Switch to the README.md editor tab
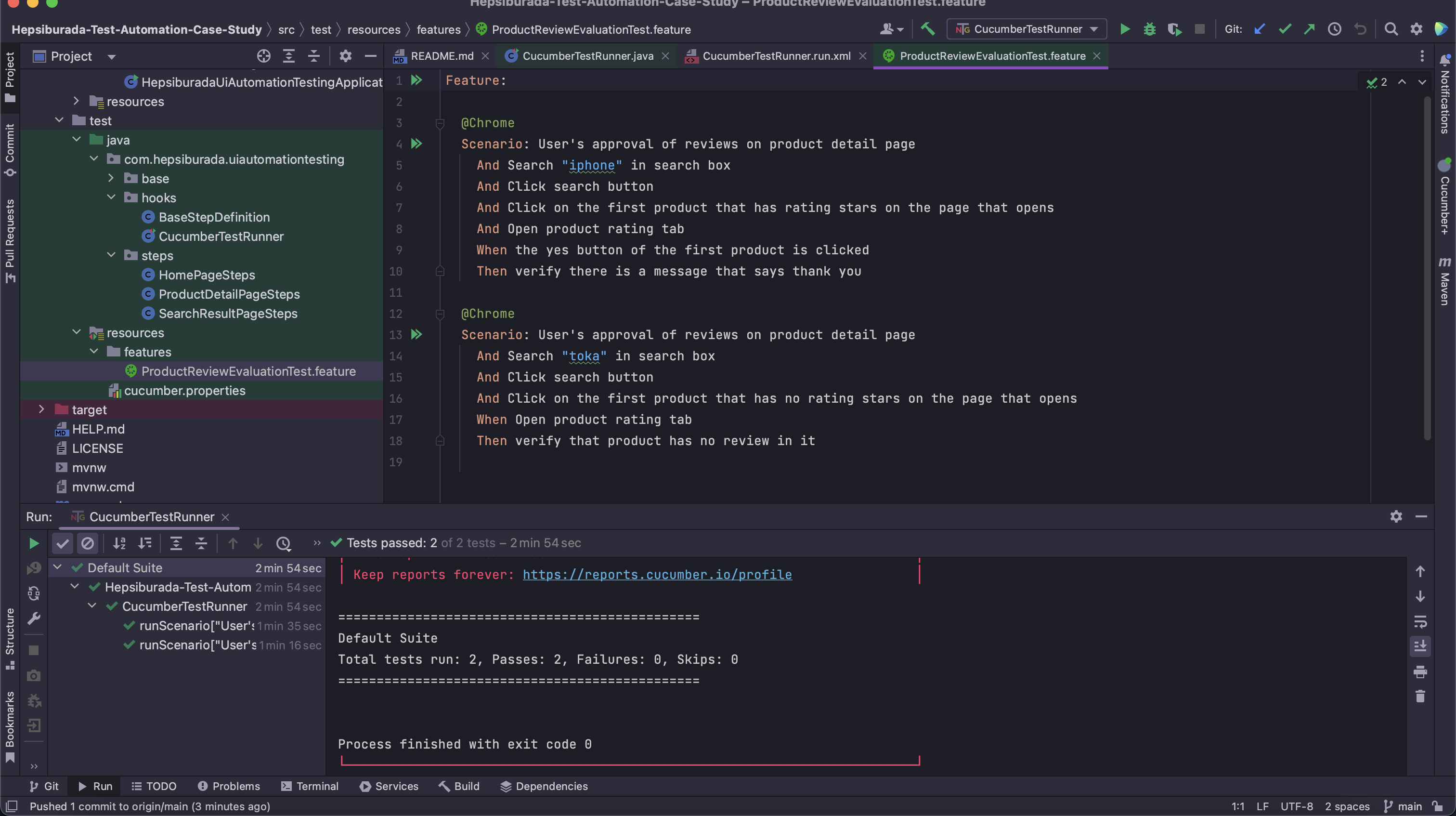1456x816 pixels. tap(442, 56)
